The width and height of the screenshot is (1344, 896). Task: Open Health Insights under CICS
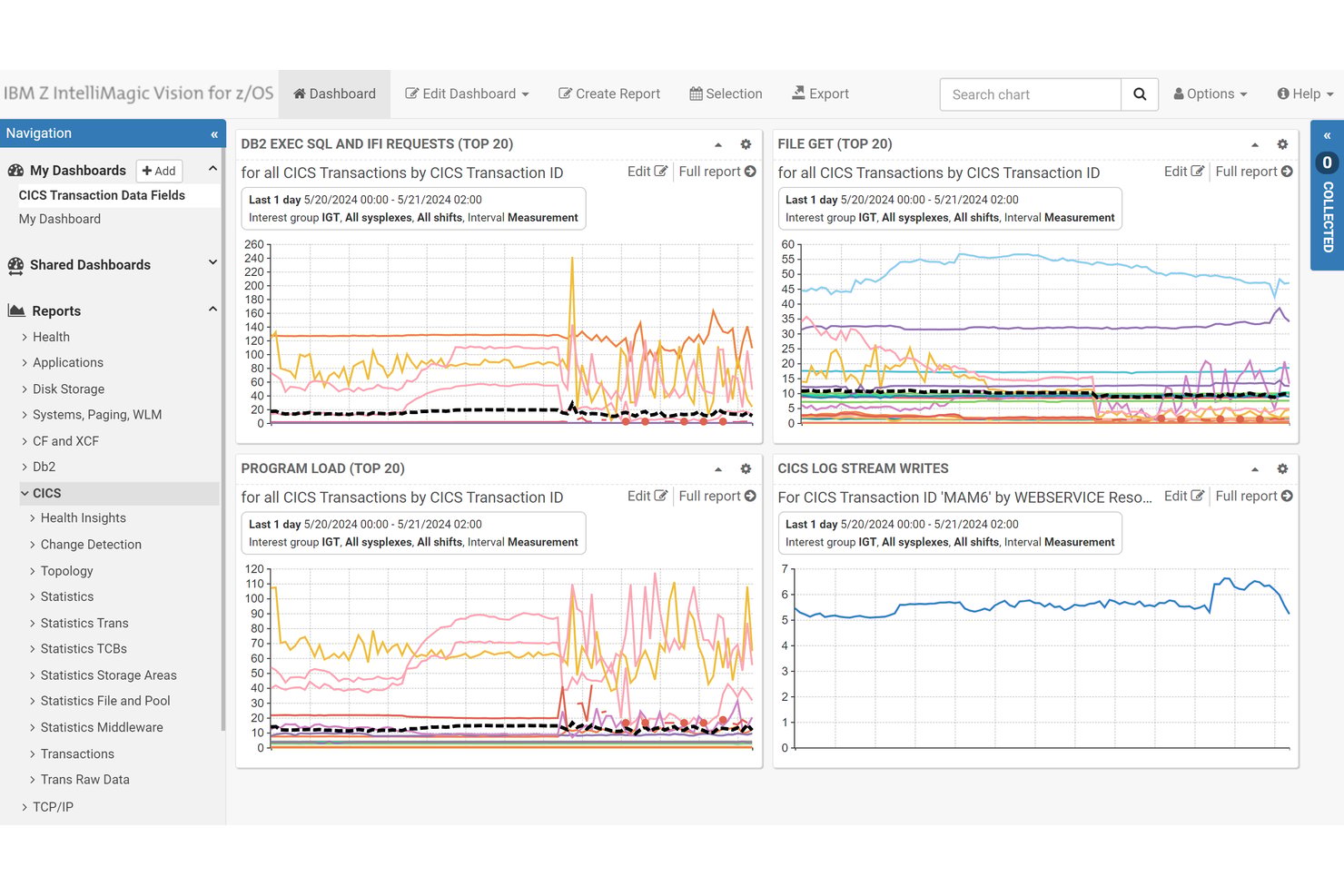pos(83,518)
